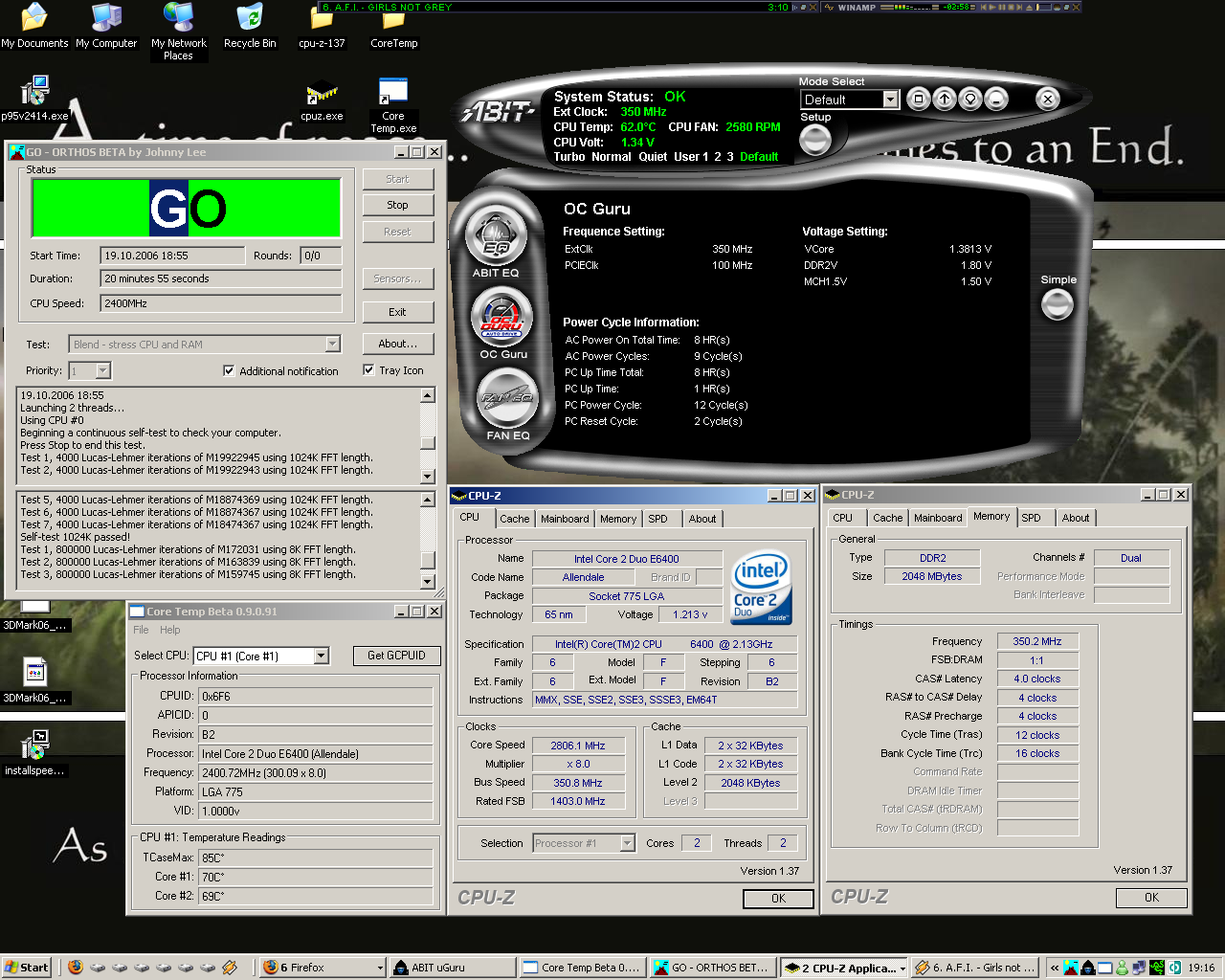1225x980 pixels.
Task: Click the Get GCPUID button
Action: click(x=396, y=656)
